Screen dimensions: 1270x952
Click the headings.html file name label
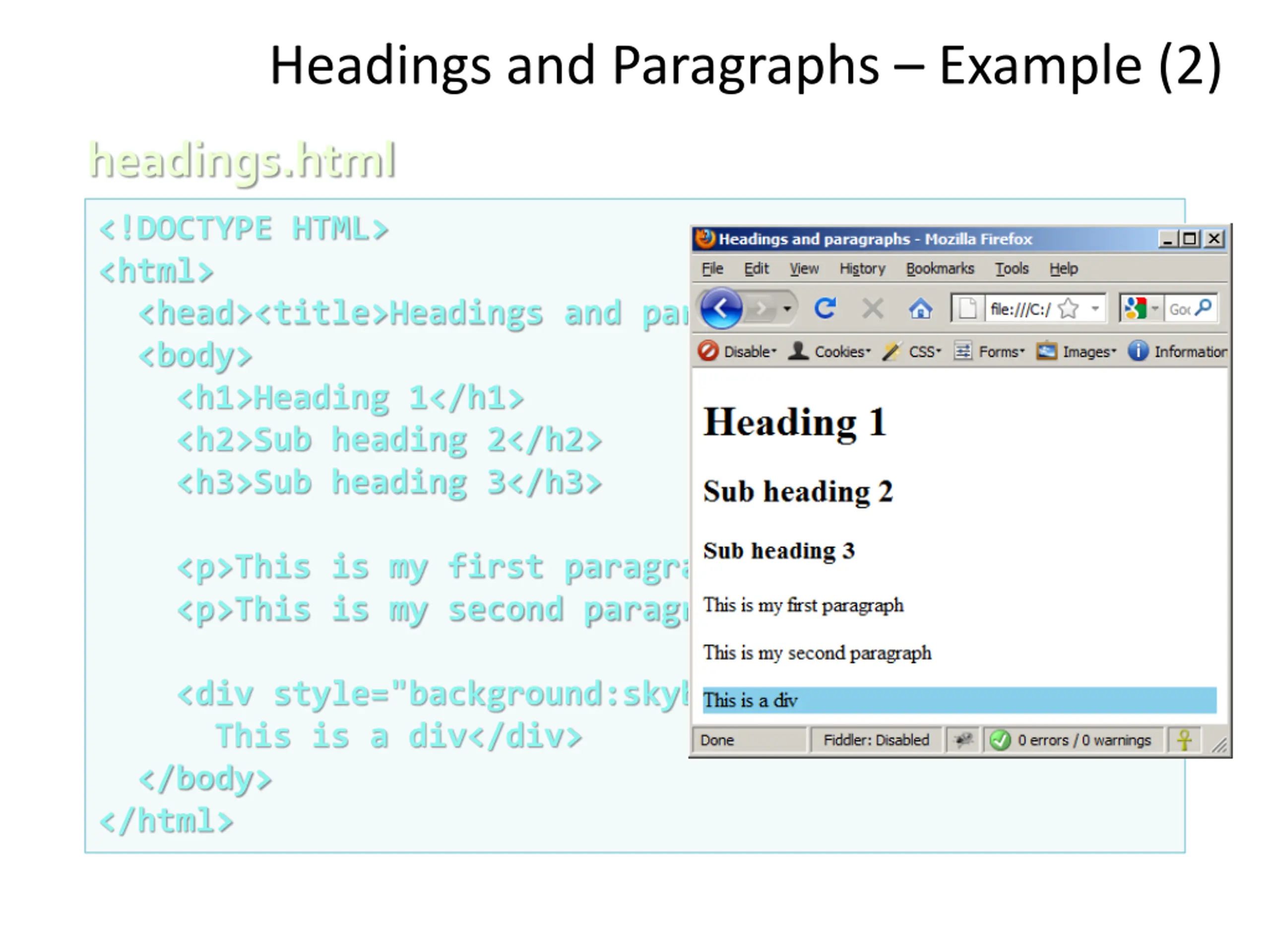(x=242, y=162)
